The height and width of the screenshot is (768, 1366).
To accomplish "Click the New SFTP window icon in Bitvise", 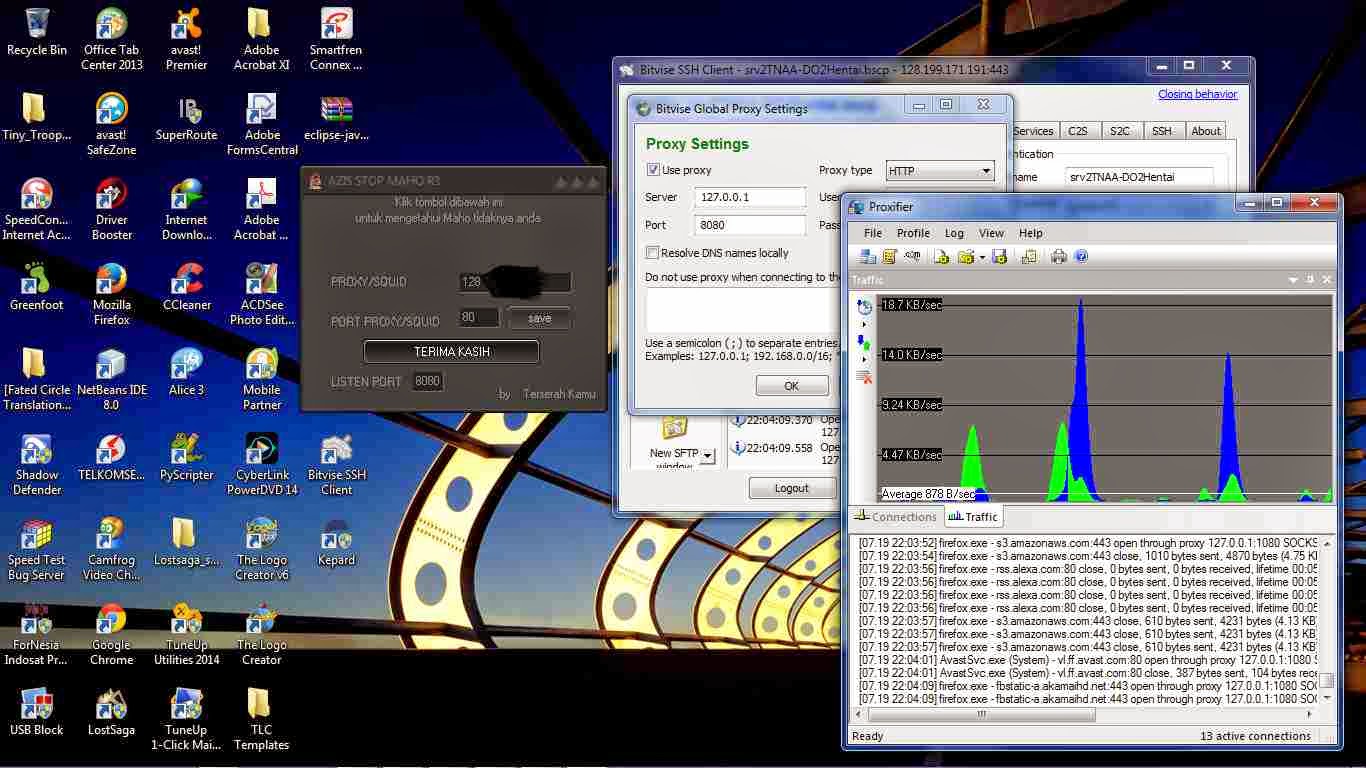I will pos(674,428).
